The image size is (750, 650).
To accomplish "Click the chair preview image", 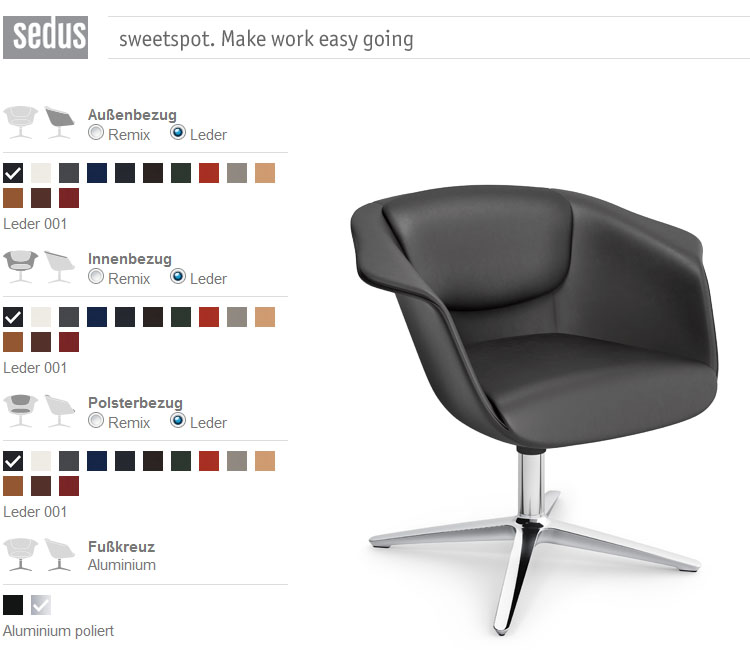I will [x=534, y=409].
